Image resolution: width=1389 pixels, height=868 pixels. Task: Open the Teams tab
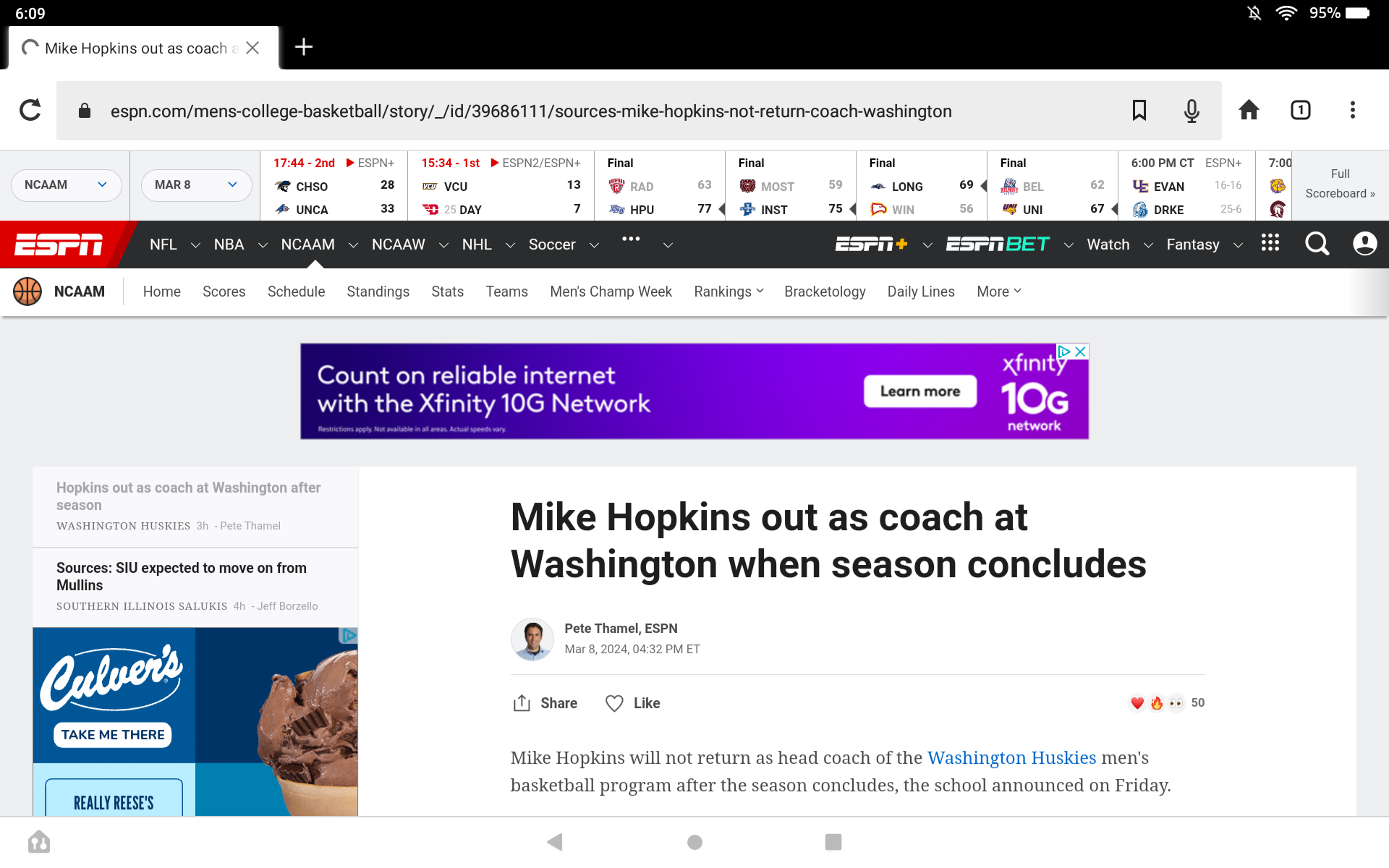coord(506,292)
